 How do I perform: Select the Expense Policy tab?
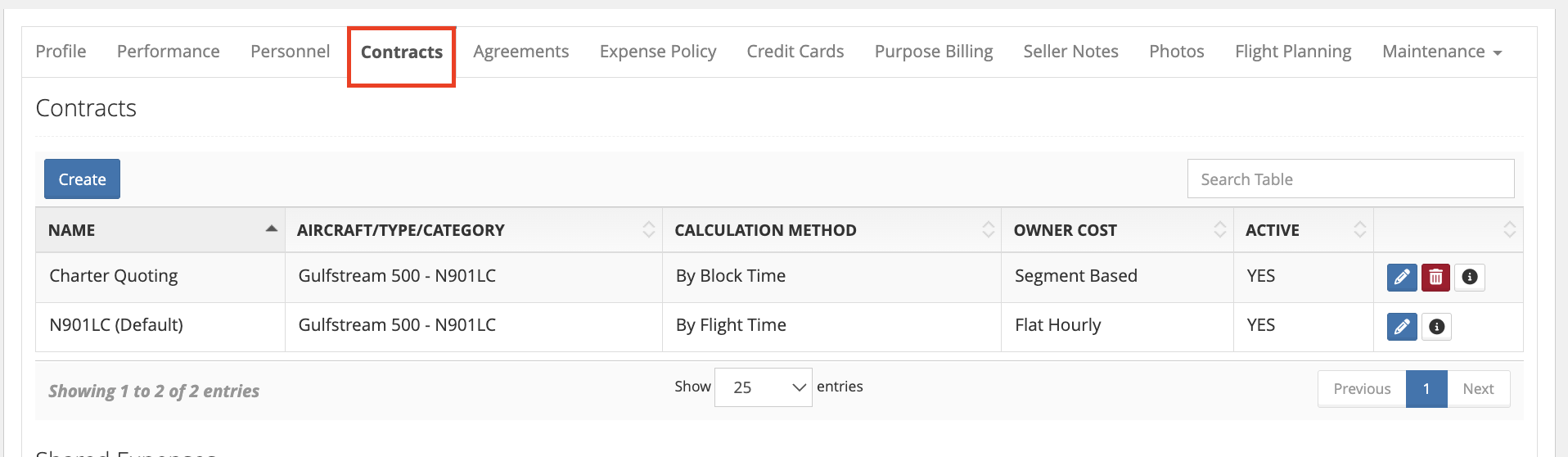pyautogui.click(x=658, y=52)
